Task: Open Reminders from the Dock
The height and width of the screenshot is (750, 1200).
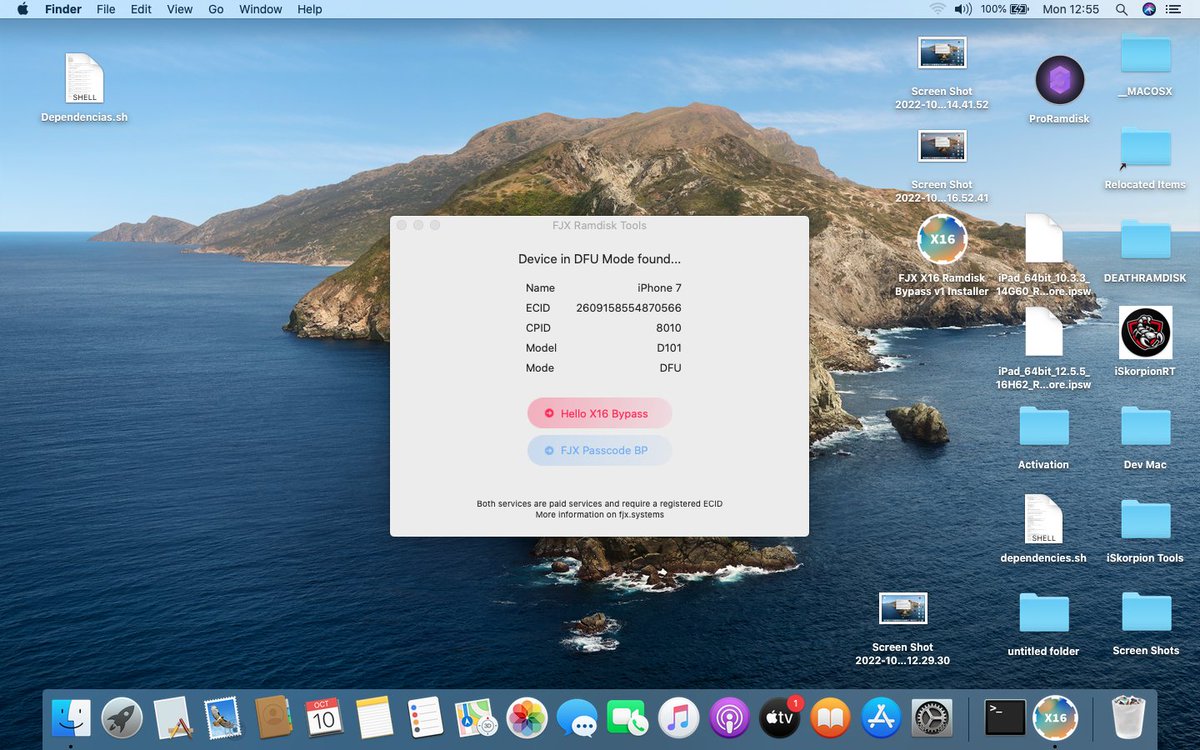Action: coord(425,717)
